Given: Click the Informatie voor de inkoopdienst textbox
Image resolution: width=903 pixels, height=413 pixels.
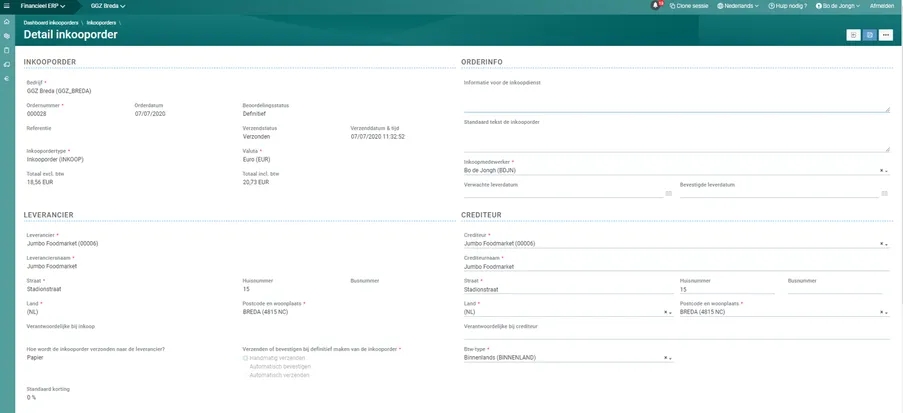Looking at the screenshot, I should coord(675,101).
